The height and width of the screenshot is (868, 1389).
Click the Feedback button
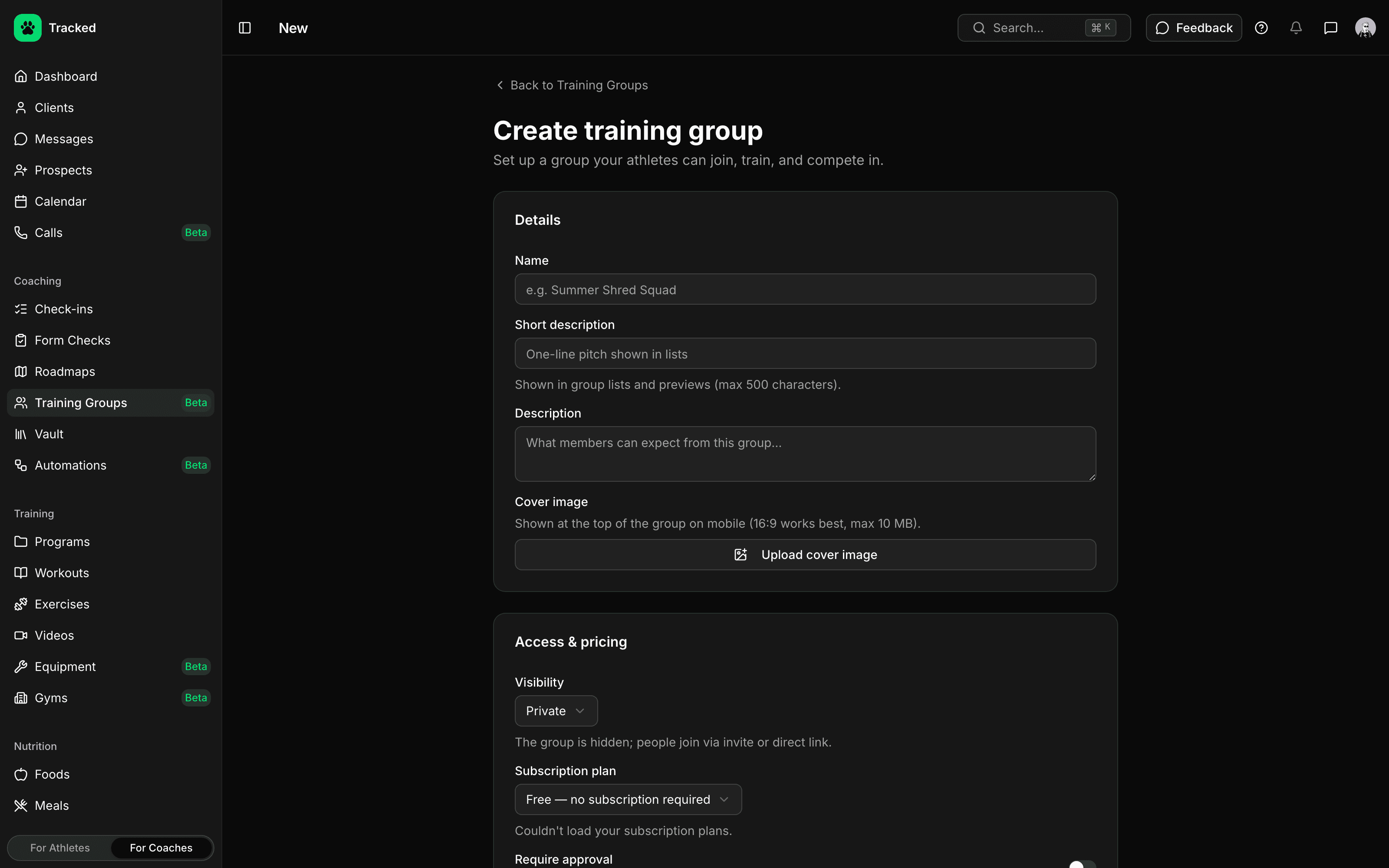1193,27
